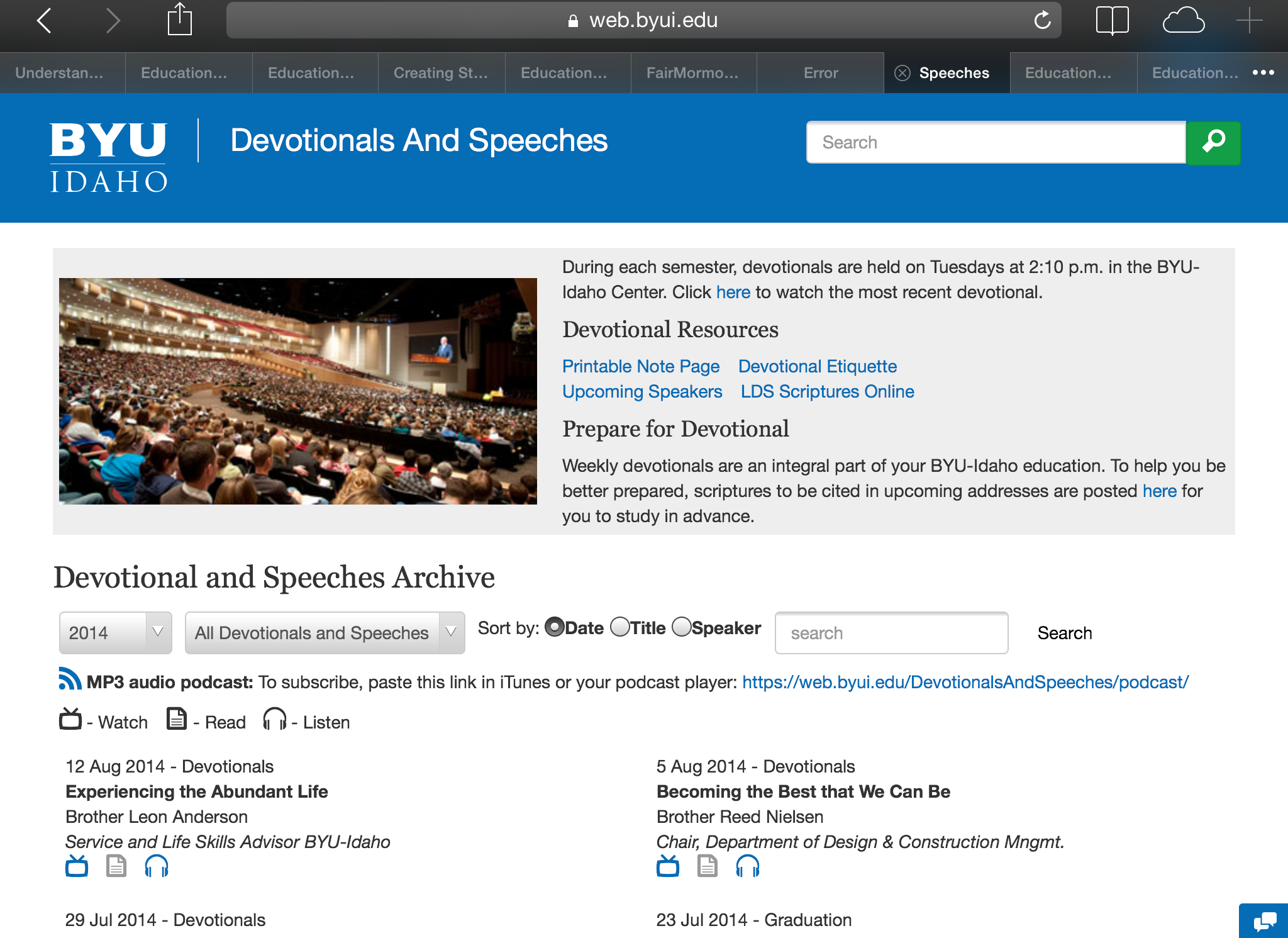Screen dimensions: 1288x938
Task: Show more tabs via ellipsis
Action: click(x=1263, y=73)
